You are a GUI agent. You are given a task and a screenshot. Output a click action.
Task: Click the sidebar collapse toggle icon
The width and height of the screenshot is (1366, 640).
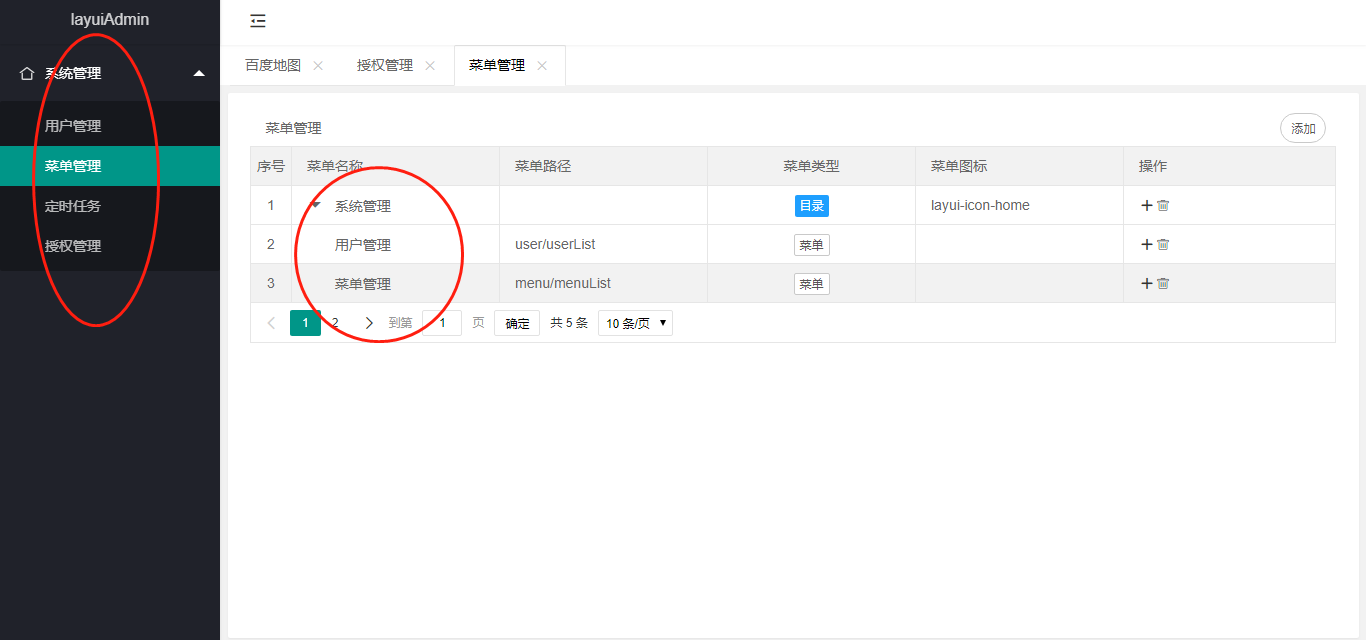tap(258, 21)
